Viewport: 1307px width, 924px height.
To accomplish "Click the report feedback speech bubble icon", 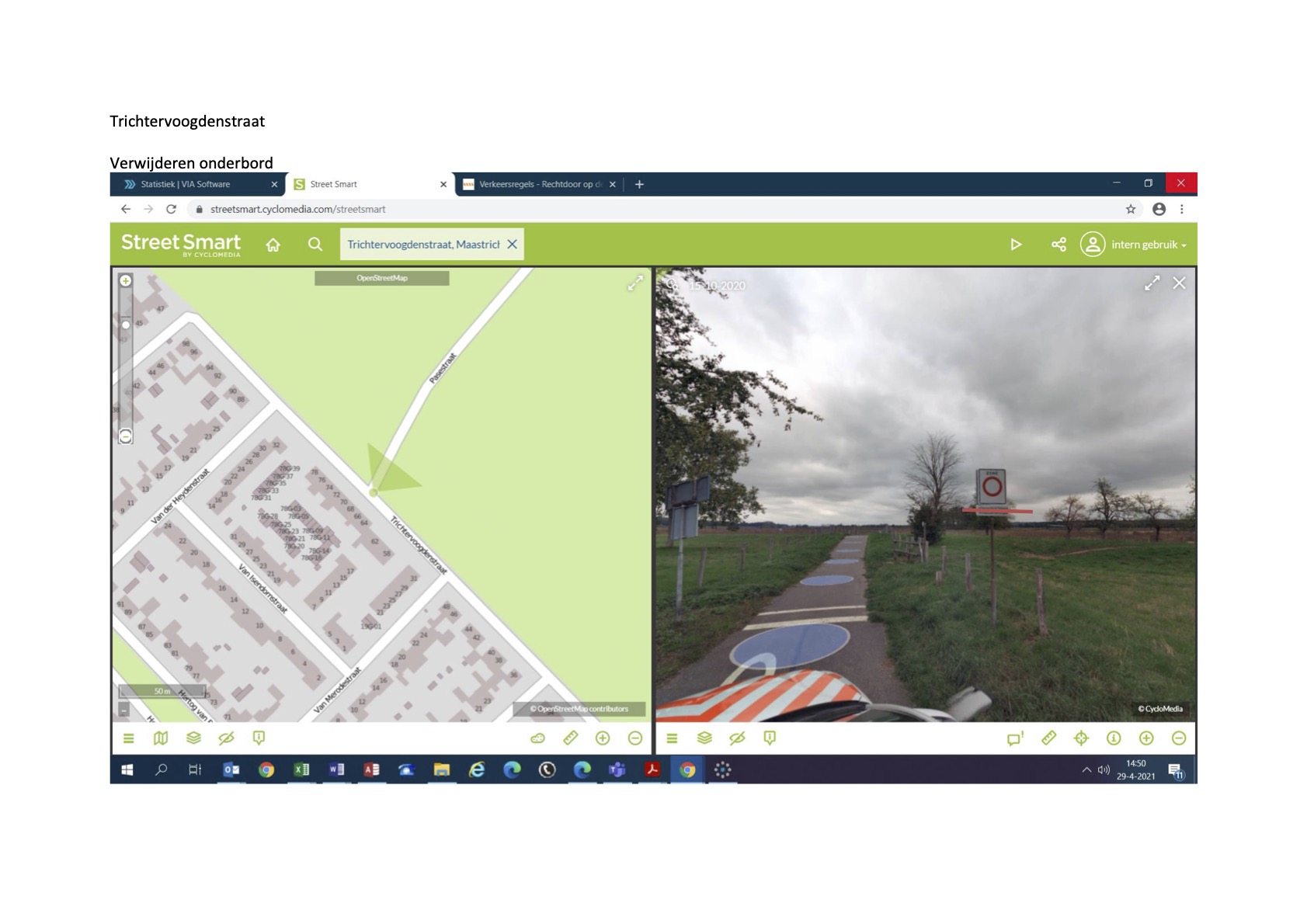I will (x=1015, y=738).
